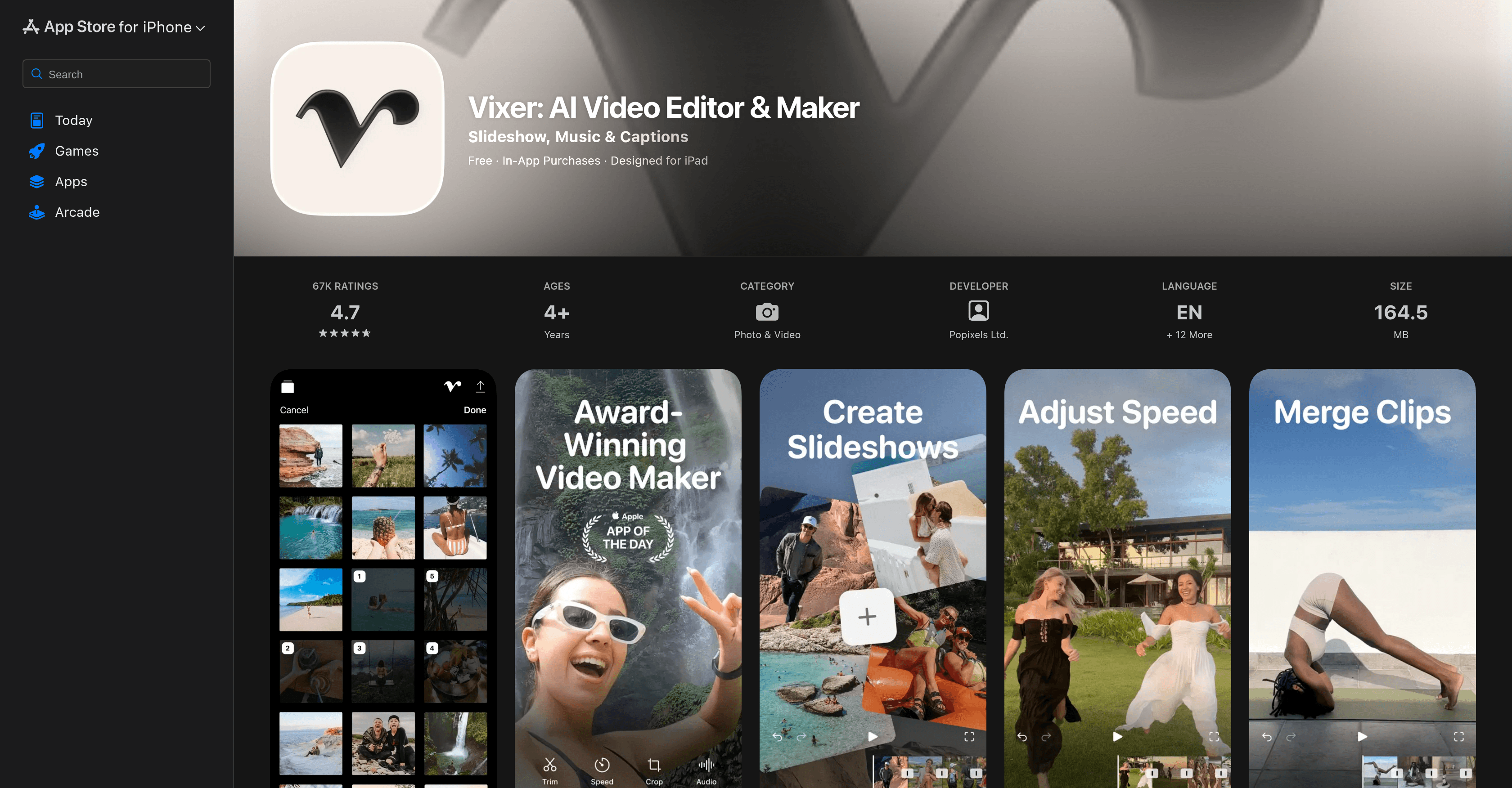Go to the Games section

76,151
